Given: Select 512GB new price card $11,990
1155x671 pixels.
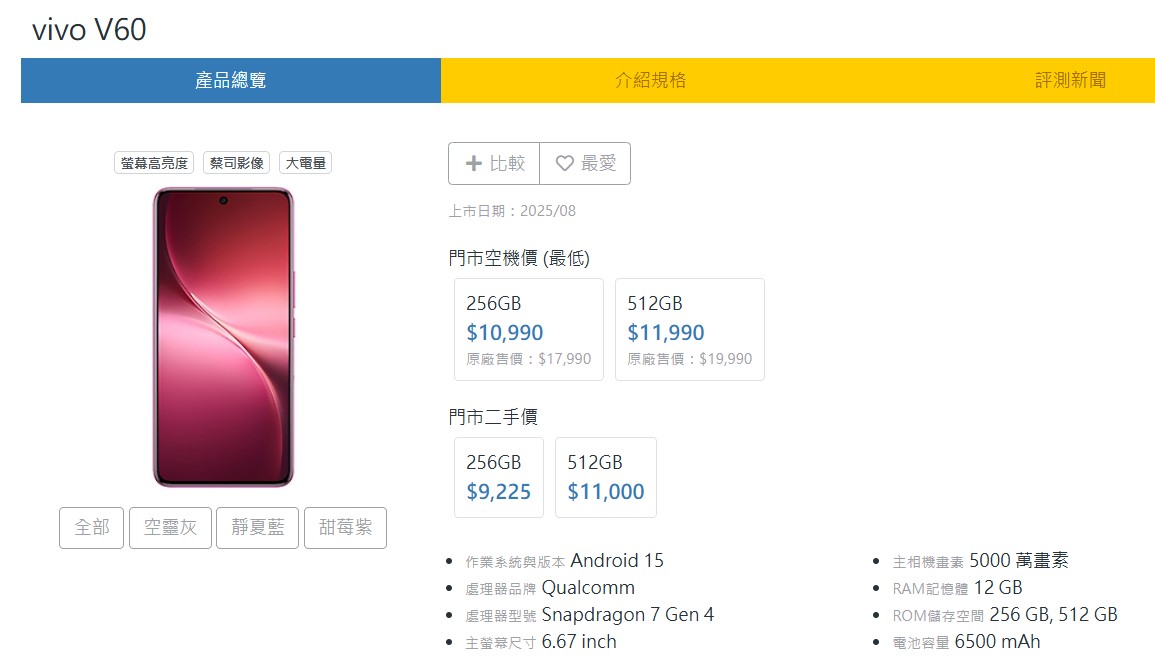Looking at the screenshot, I should 690,329.
